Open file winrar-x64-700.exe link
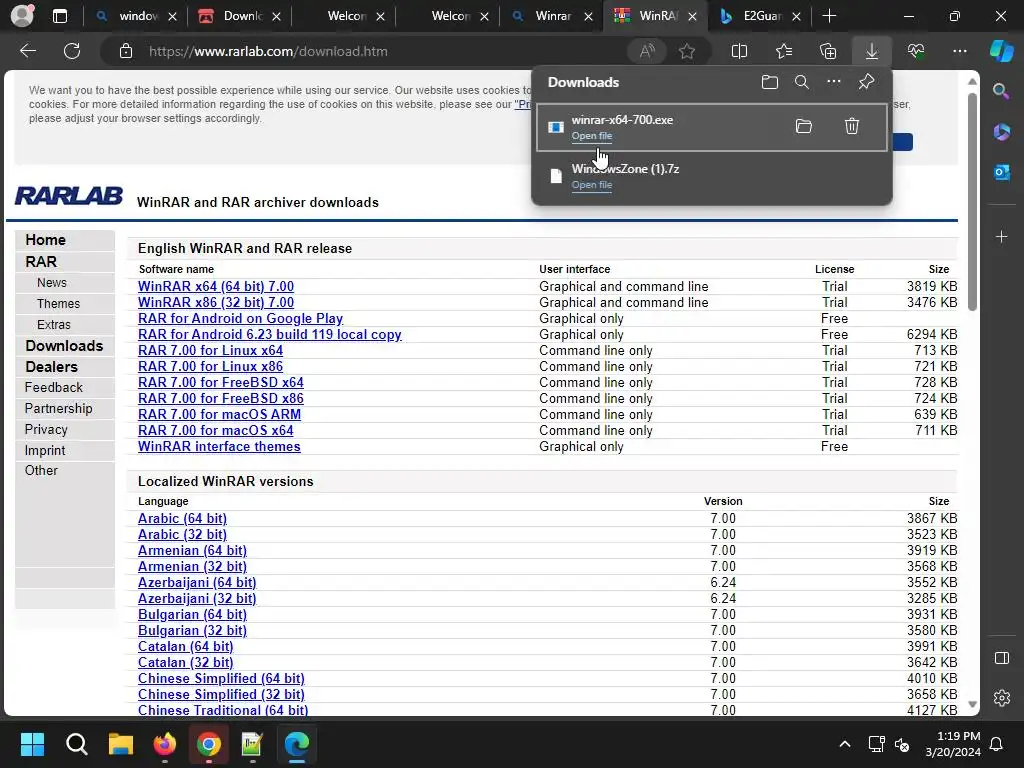Image resolution: width=1024 pixels, height=768 pixels. click(592, 136)
